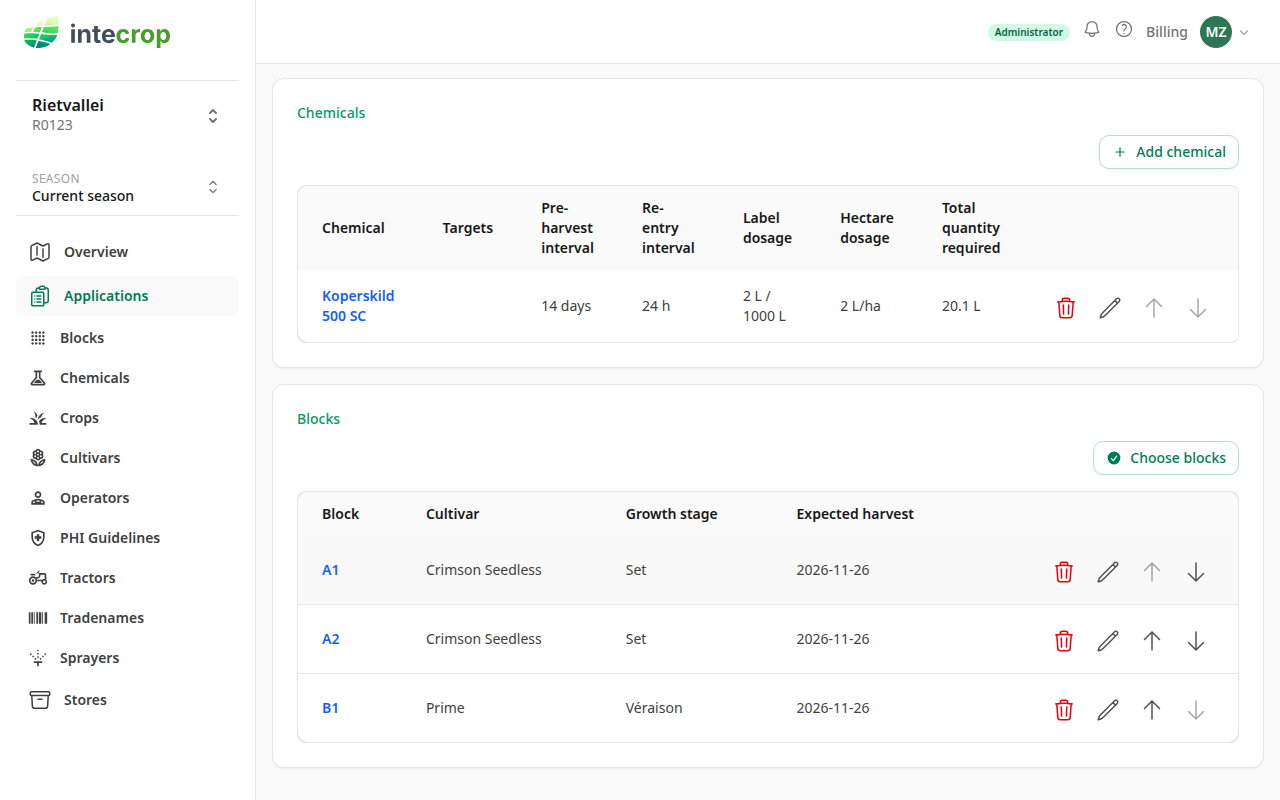This screenshot has height=800, width=1280.
Task: Move Koperskild 500 SC row down
Action: 1198,308
